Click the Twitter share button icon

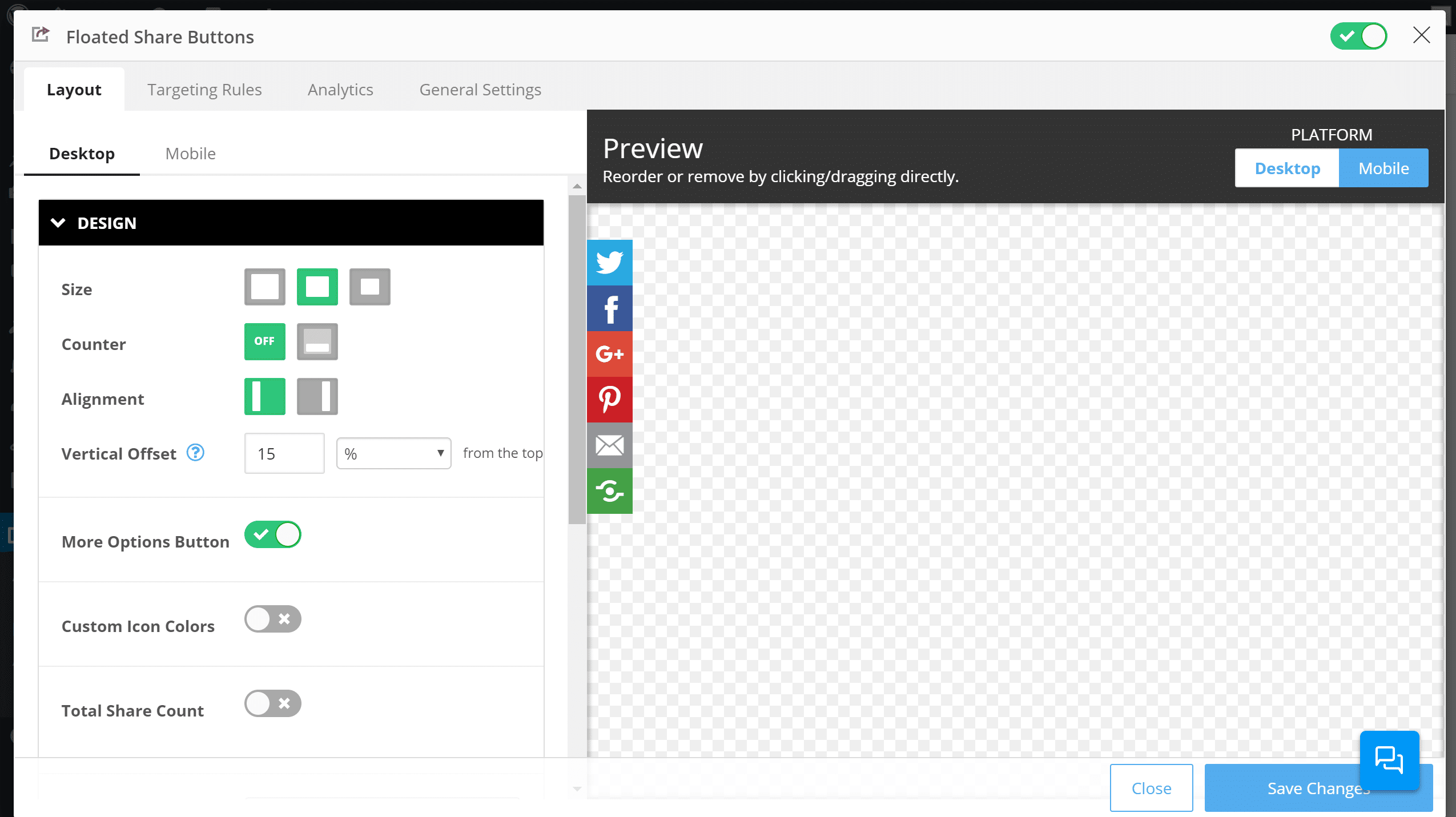(610, 262)
